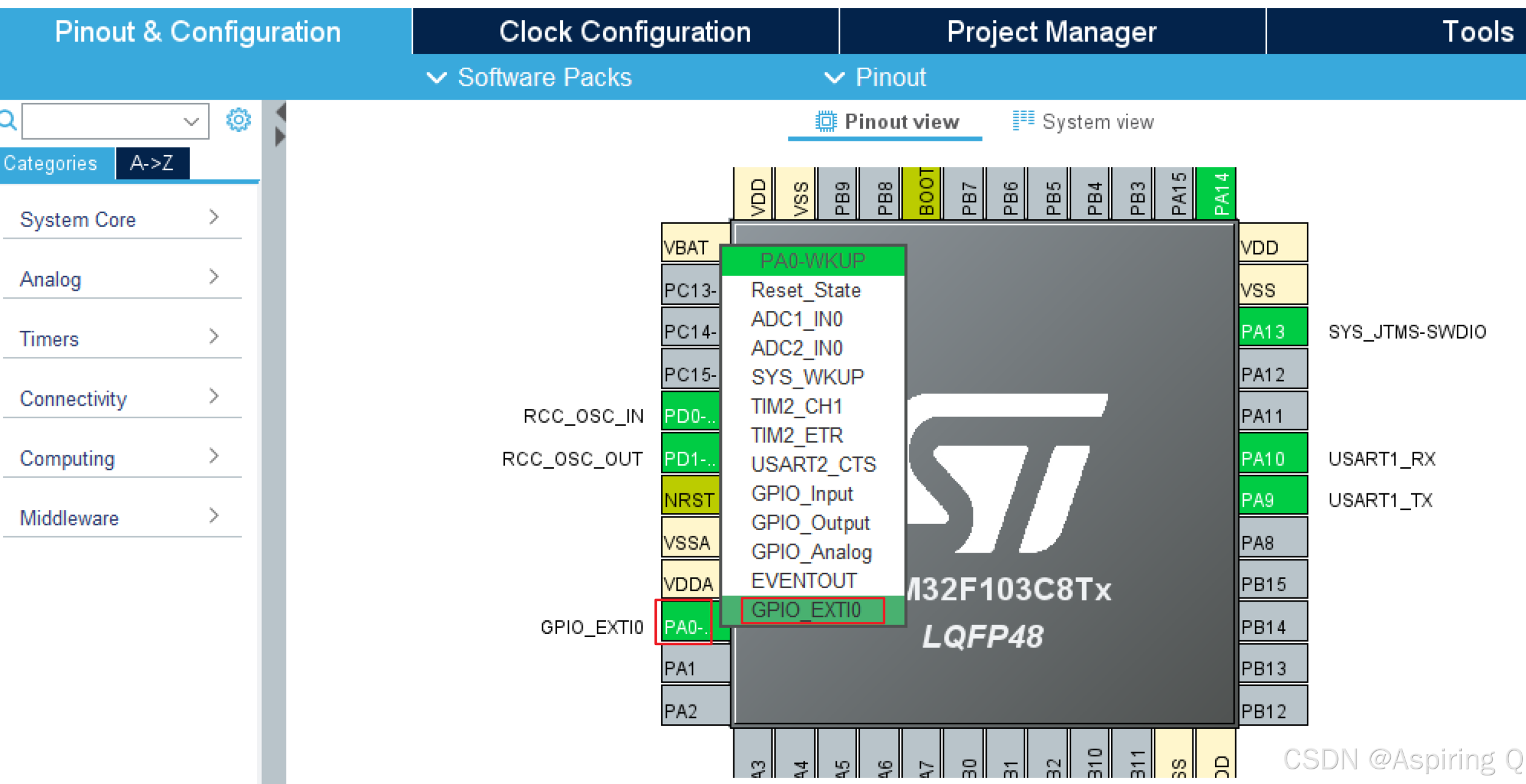
Task: Select ADC2_IN0 function
Action: 813,348
